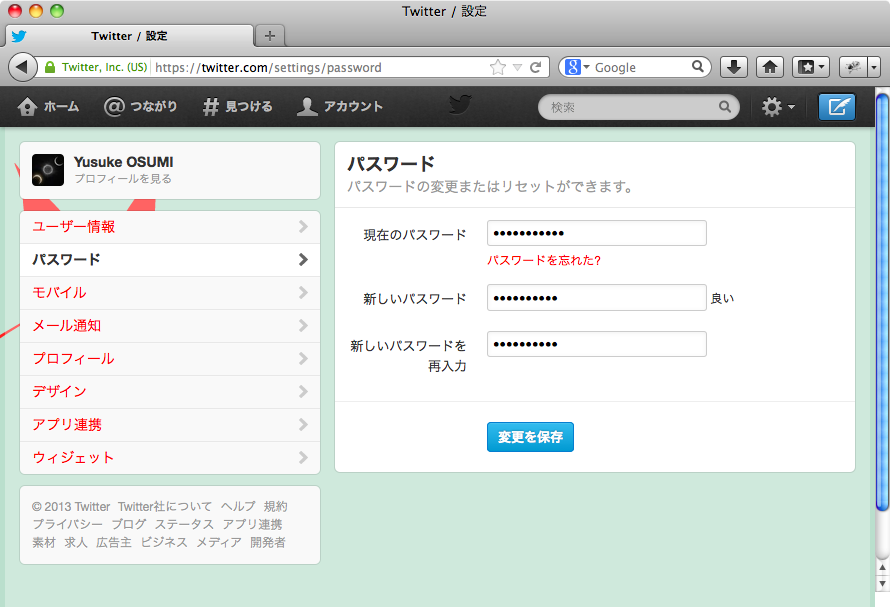Click 変更を保存 button
Screen dimensions: 890x607
[x=530, y=437]
